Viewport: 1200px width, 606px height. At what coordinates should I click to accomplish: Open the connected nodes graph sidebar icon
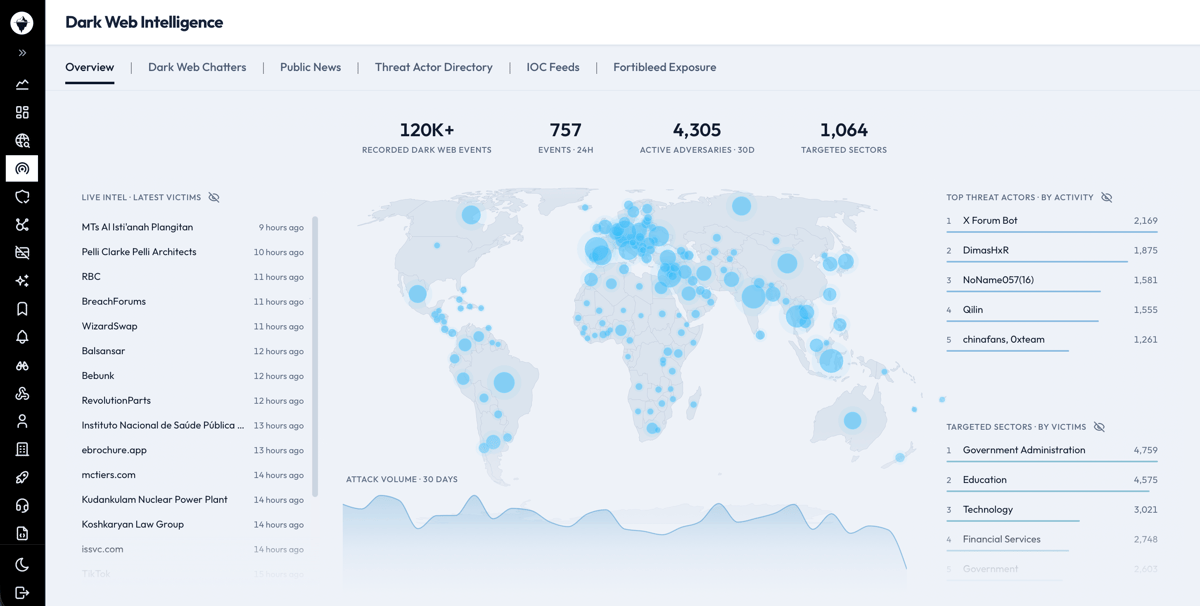tap(22, 225)
